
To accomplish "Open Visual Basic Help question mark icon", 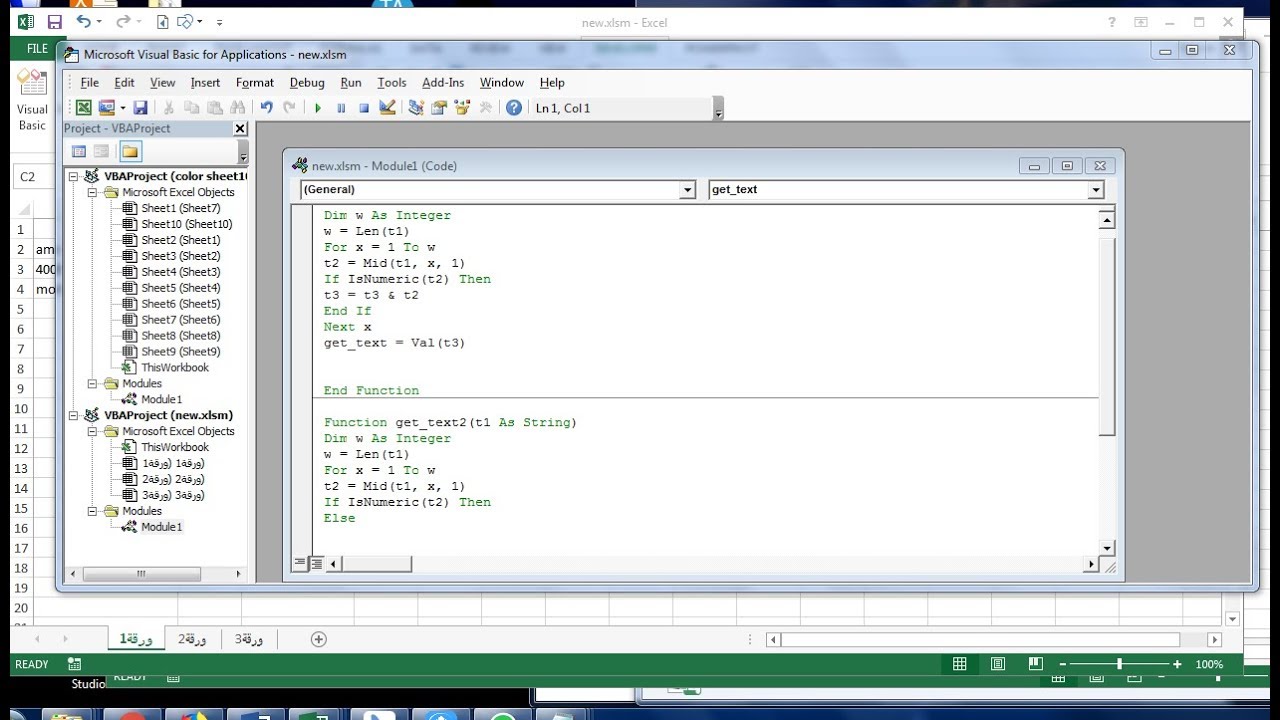I will point(514,108).
